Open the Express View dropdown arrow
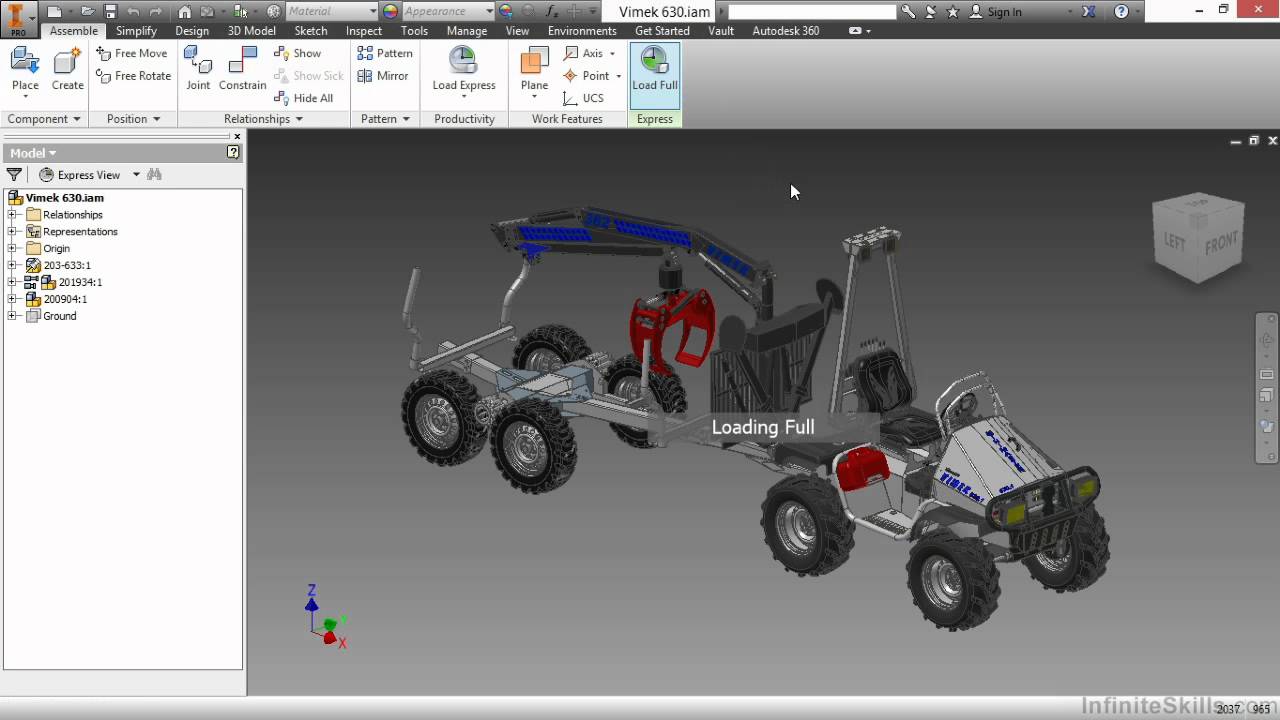Viewport: 1280px width, 720px height. (x=136, y=175)
